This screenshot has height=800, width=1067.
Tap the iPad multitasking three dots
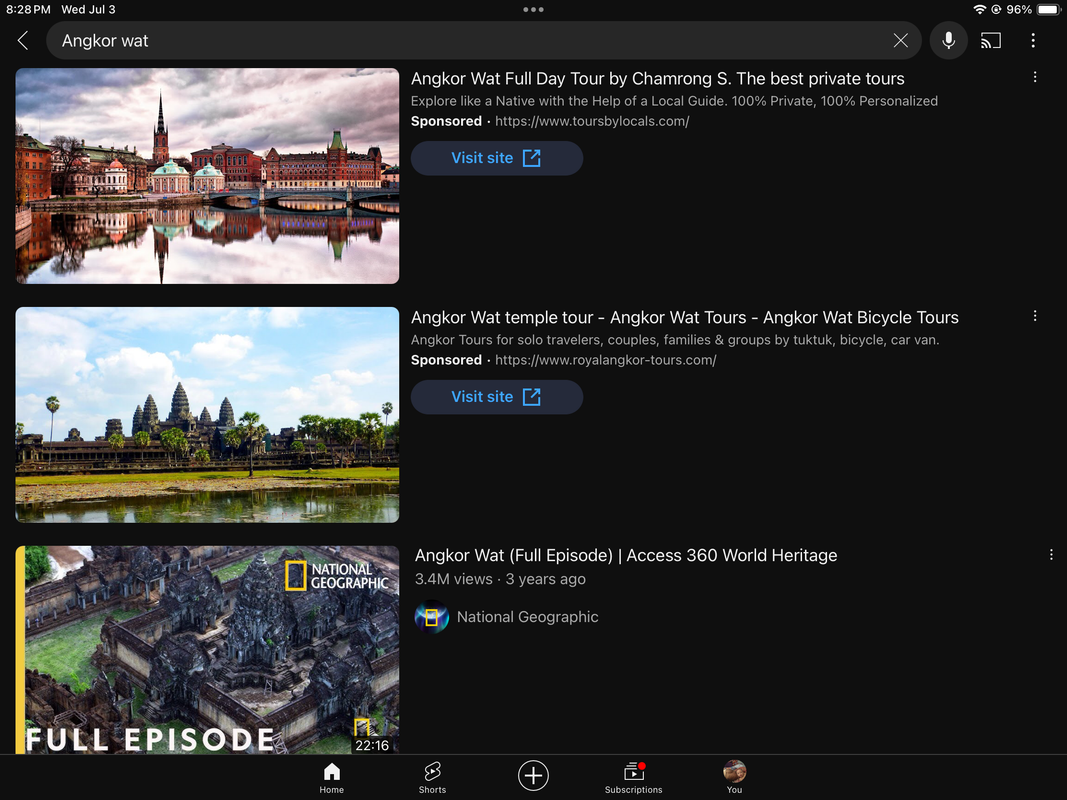(534, 10)
